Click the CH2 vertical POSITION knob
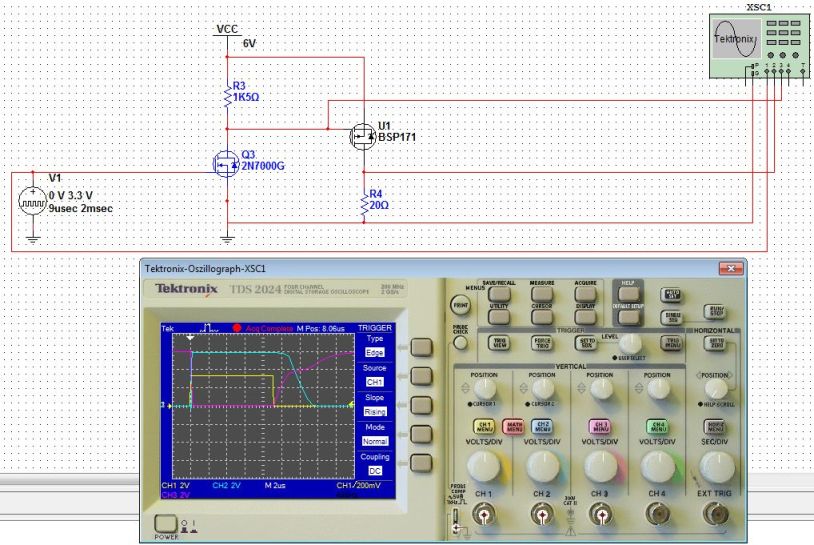814x545 pixels. point(542,389)
